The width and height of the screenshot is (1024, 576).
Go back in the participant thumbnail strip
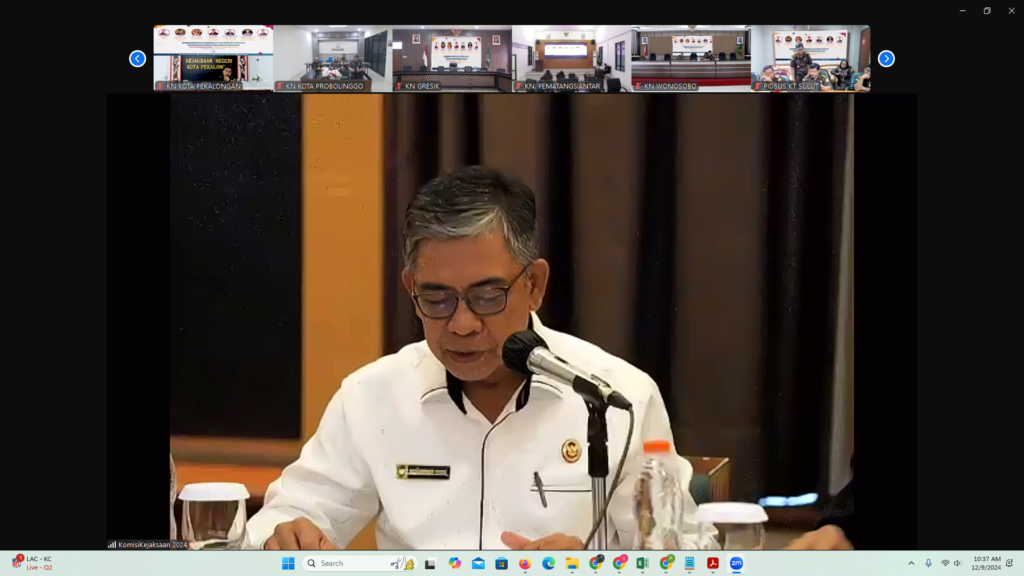click(x=138, y=59)
